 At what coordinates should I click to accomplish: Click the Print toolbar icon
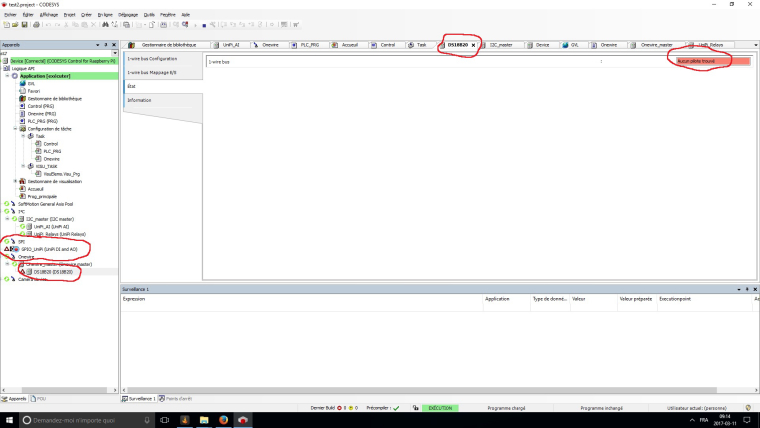(37, 25)
